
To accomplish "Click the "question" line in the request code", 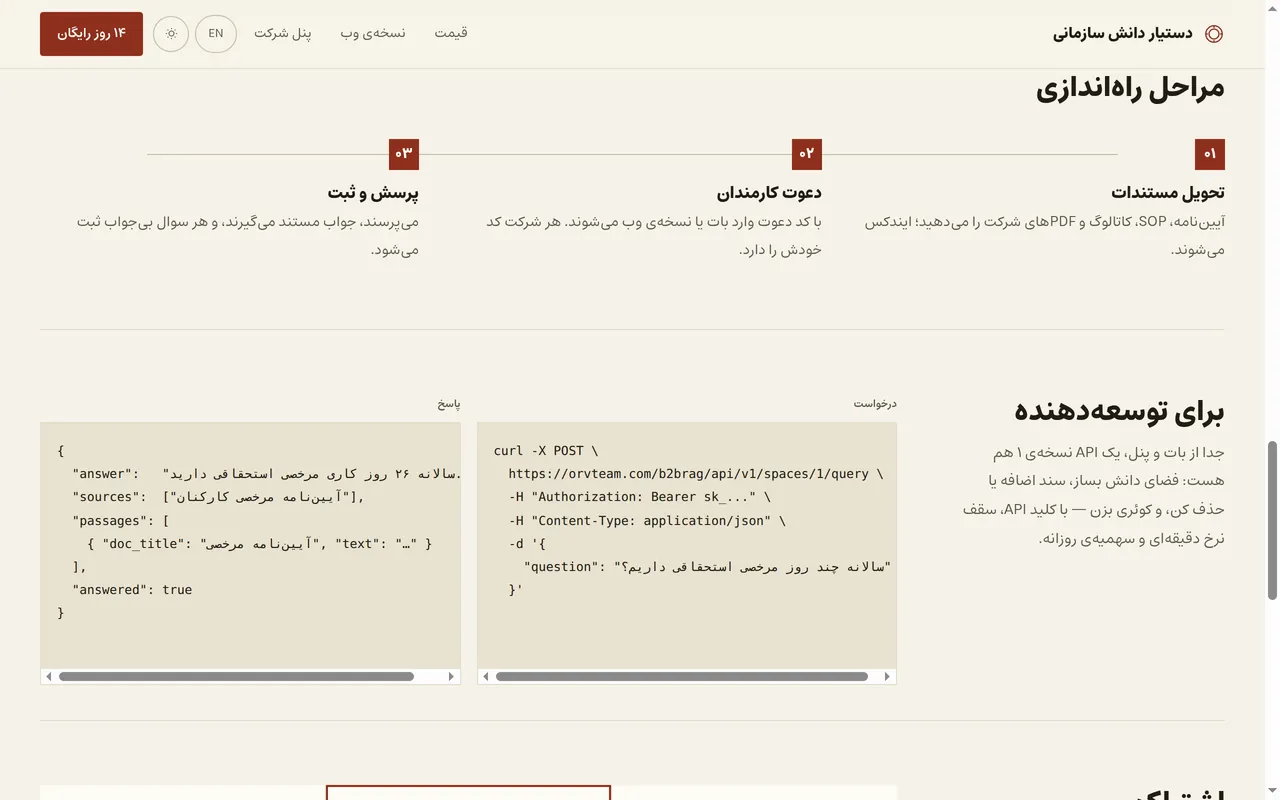I will [707, 567].
